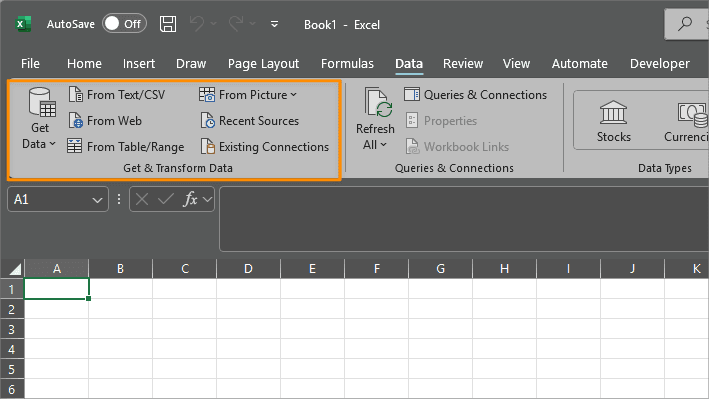The image size is (709, 399).
Task: Open the Name Box dropdown arrow
Action: [97, 200]
